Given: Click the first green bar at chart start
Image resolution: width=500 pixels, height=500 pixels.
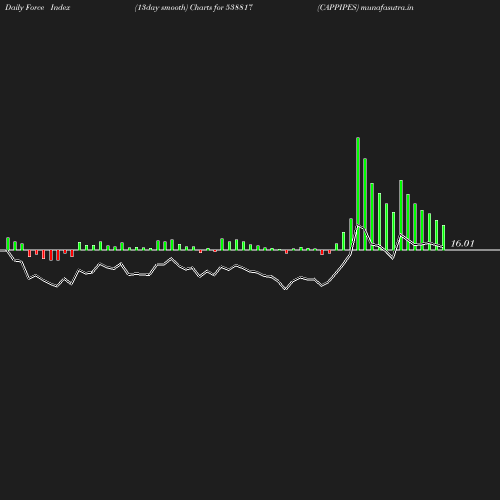Looking at the screenshot, I should 8,244.
